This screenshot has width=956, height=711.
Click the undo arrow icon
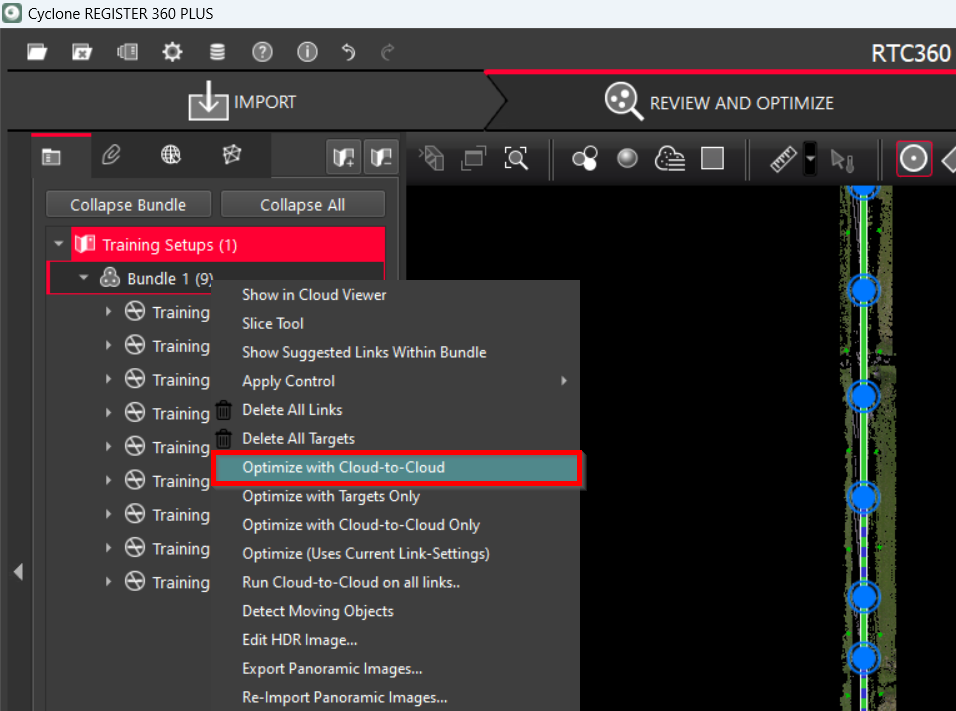point(348,52)
